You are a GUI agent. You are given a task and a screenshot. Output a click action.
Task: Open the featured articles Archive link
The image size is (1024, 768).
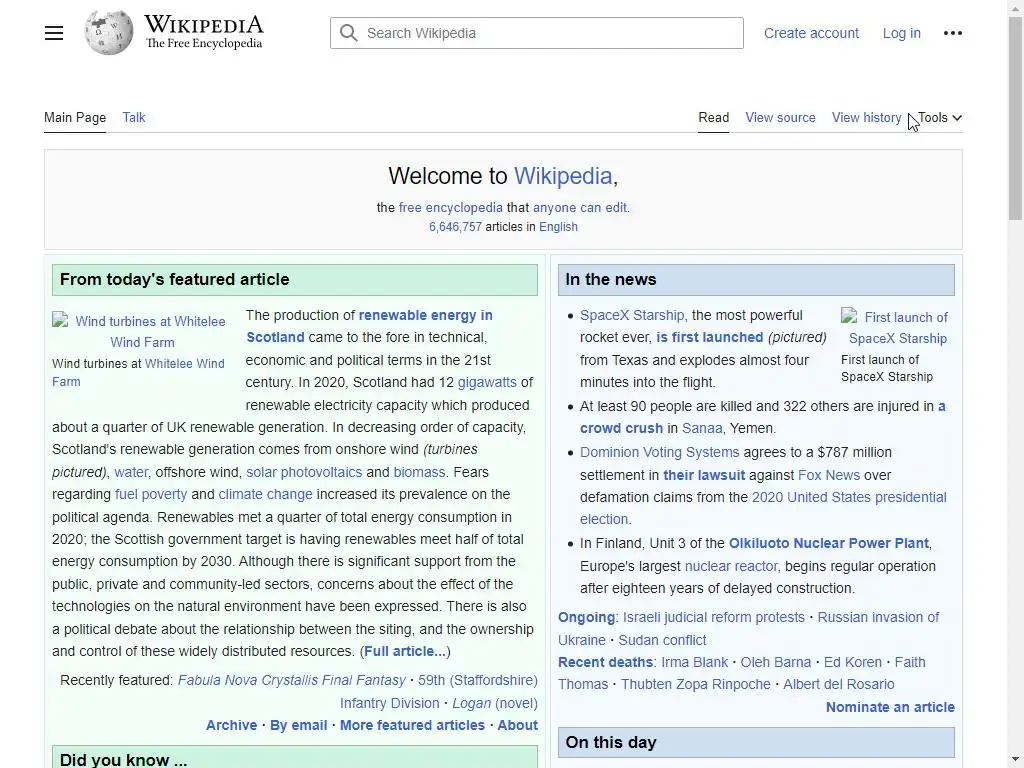pyautogui.click(x=231, y=726)
